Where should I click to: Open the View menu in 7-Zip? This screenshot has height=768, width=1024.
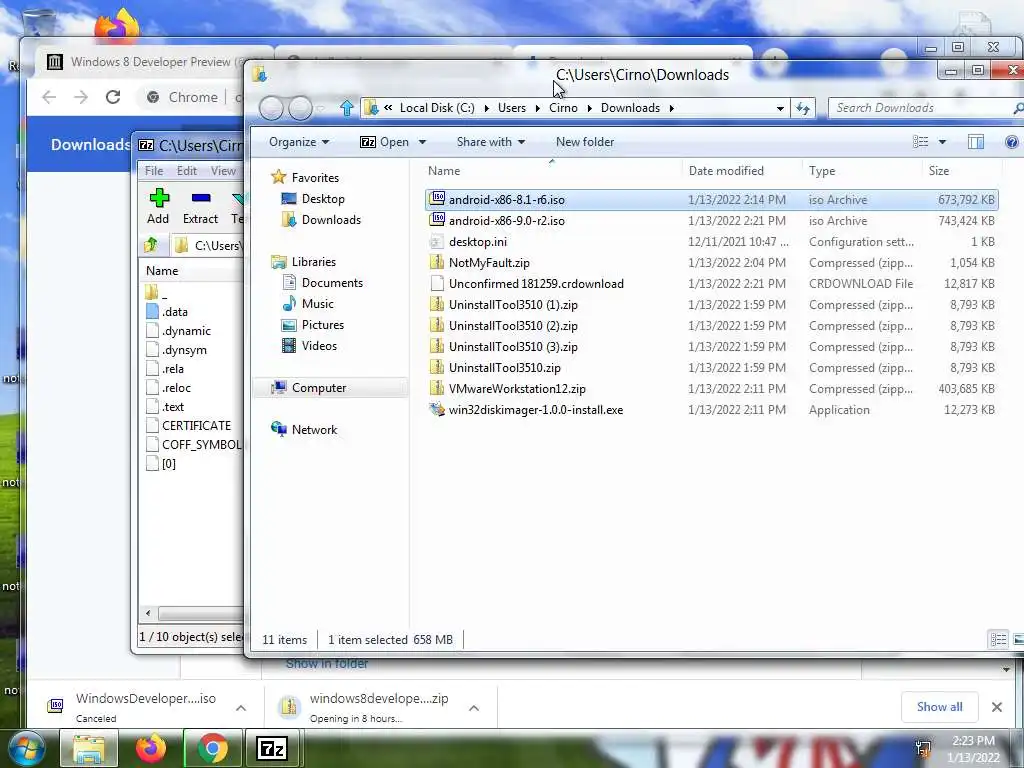coord(223,170)
